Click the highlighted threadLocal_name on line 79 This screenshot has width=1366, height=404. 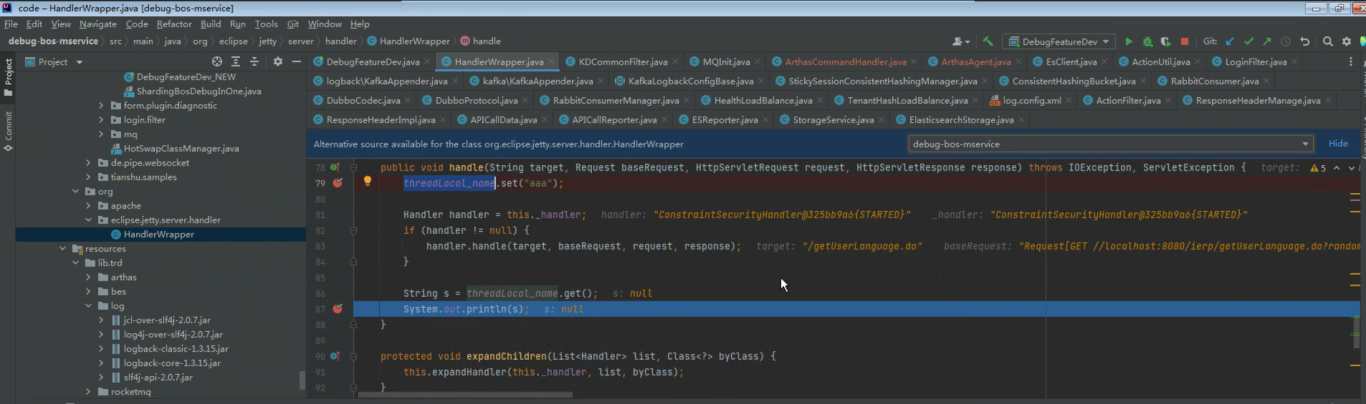(x=450, y=183)
